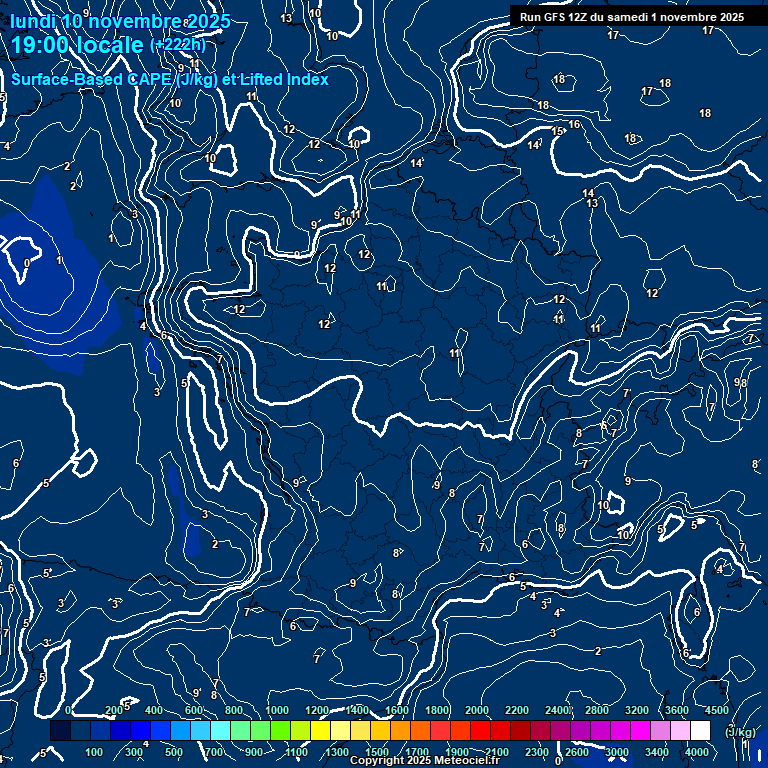This screenshot has width=768, height=768.
Task: Select the '(+222h)' forecast offset text
Action: (177, 45)
